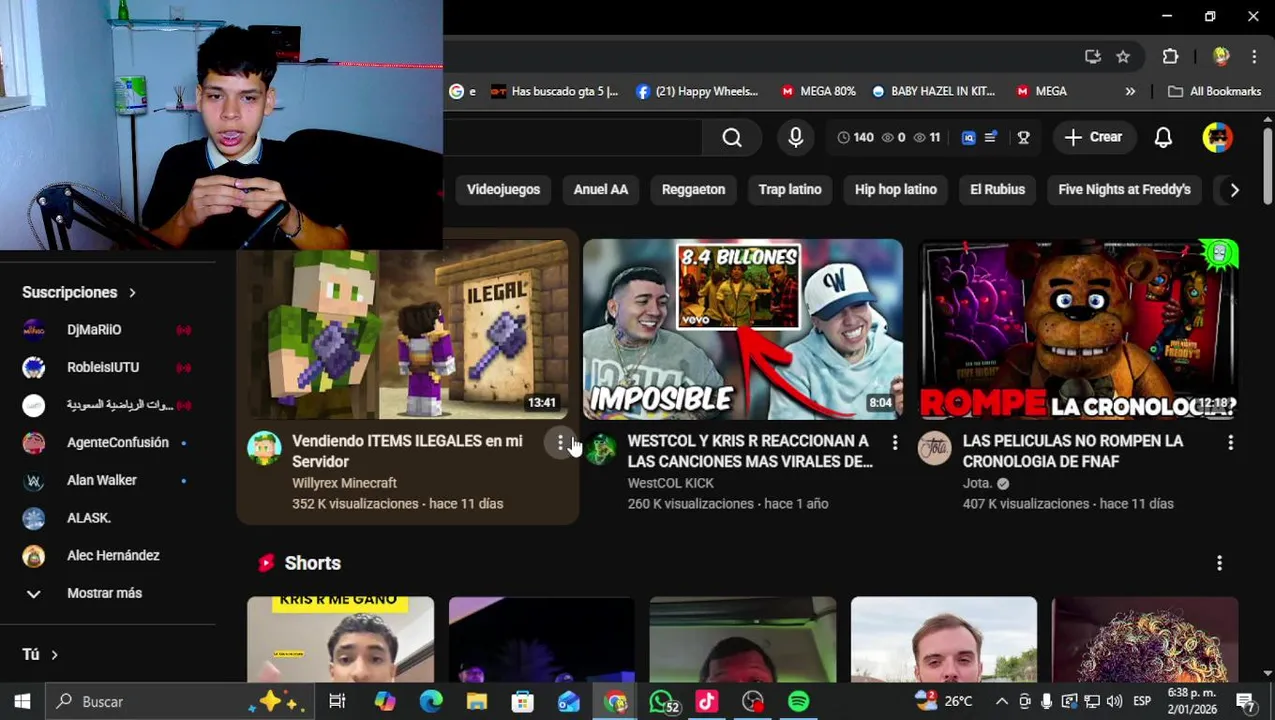Open the Alec Hernández subscription
The height and width of the screenshot is (720, 1275).
(108, 556)
